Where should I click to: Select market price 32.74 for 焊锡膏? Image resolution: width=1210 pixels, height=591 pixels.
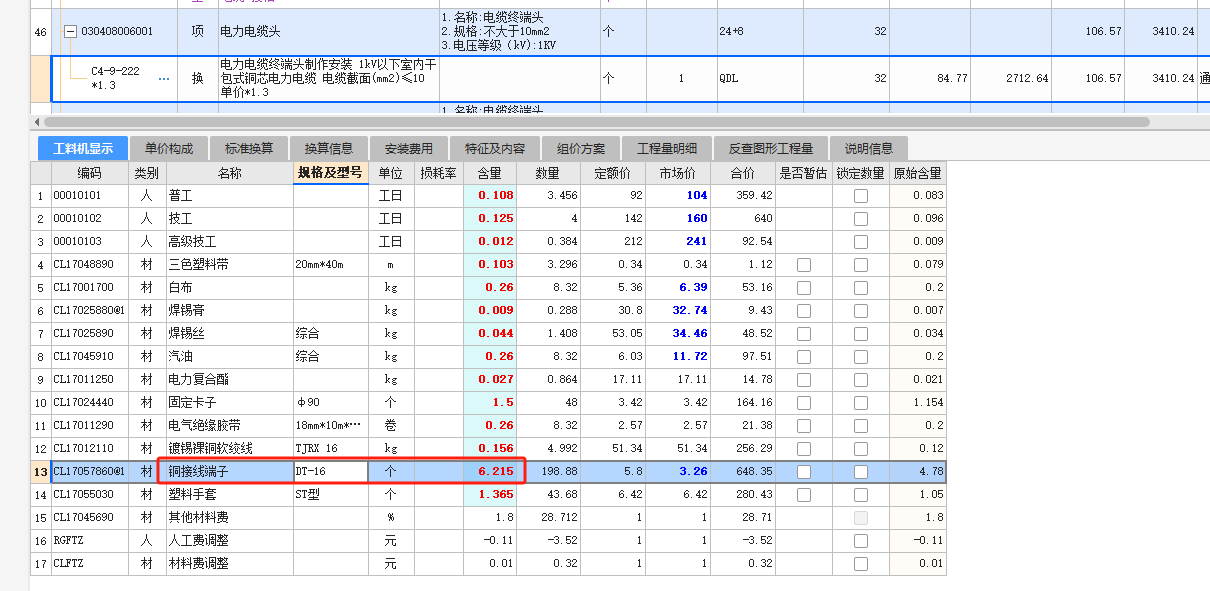(679, 310)
